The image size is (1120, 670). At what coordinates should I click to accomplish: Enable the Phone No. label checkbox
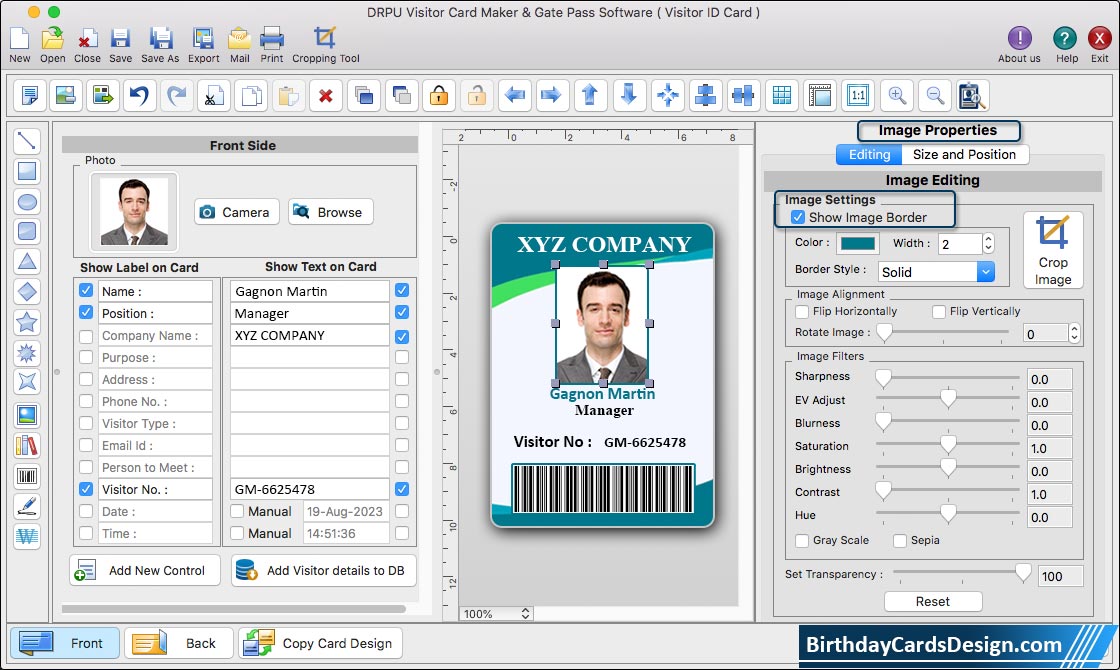[86, 401]
